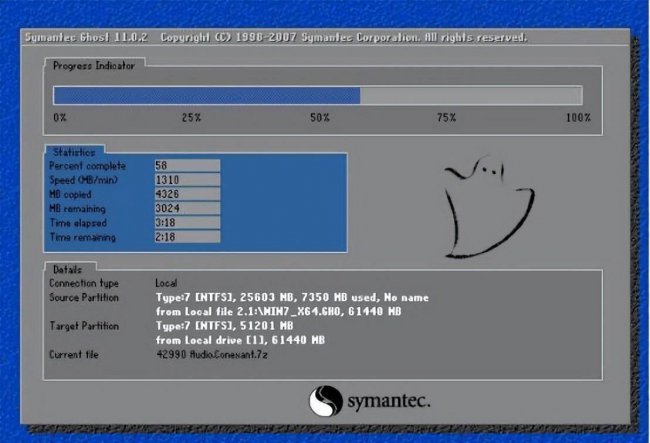Viewport: 650px width, 443px height.
Task: Click the Time elapsed value 3:18
Action: click(187, 223)
